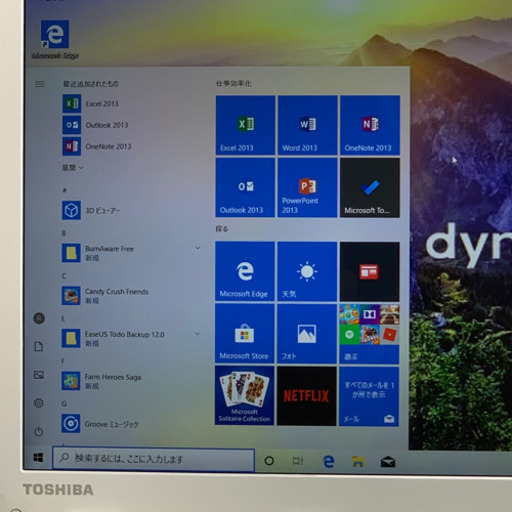Click the letter G index header
512x512 pixels.
click(x=64, y=404)
